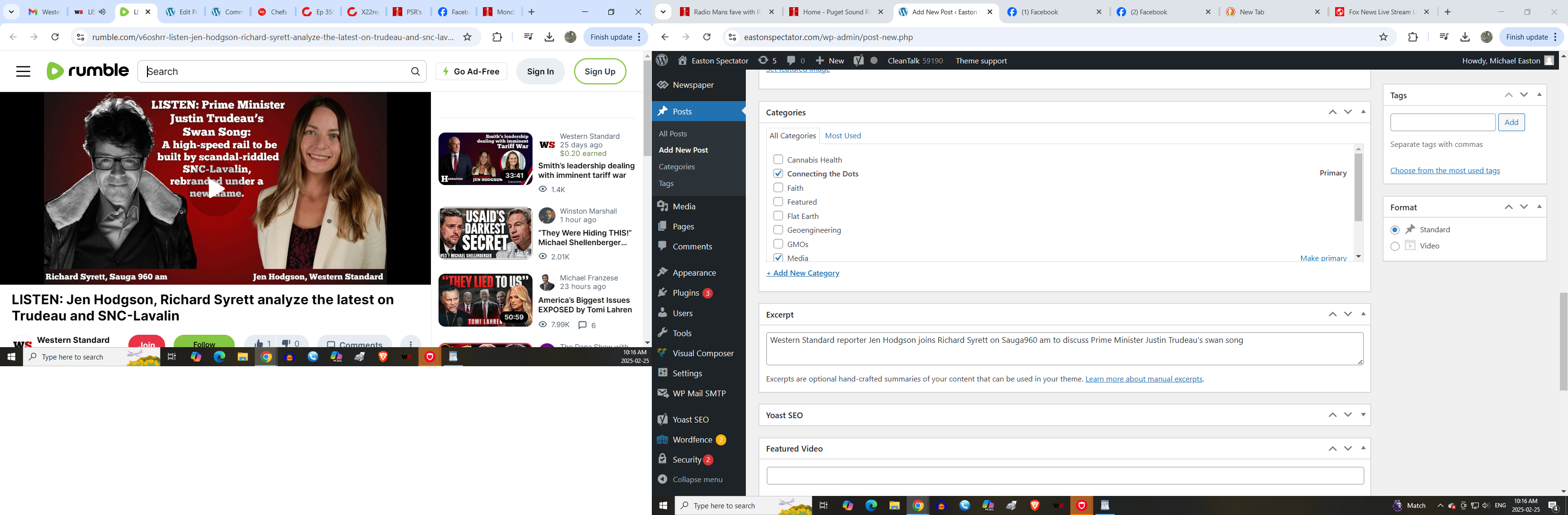
Task: Open Media in WordPress sidebar
Action: pos(684,206)
